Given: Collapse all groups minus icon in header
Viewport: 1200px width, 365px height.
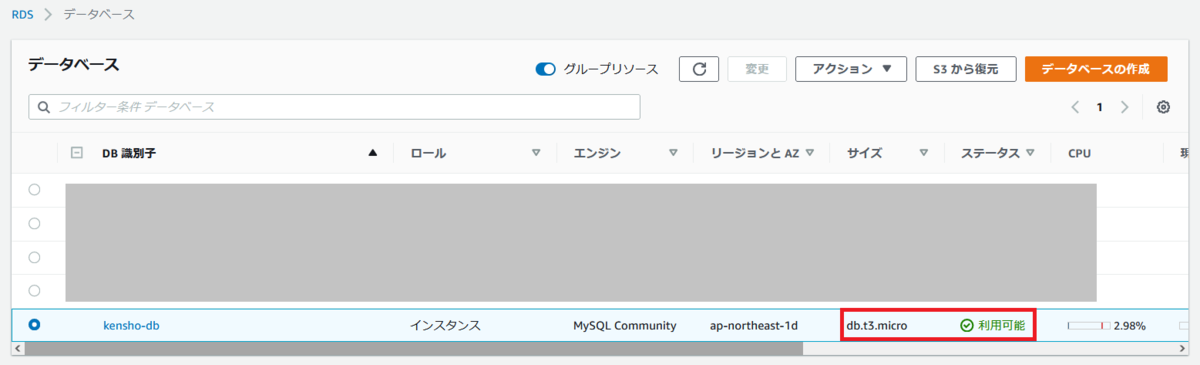Looking at the screenshot, I should click(x=76, y=153).
